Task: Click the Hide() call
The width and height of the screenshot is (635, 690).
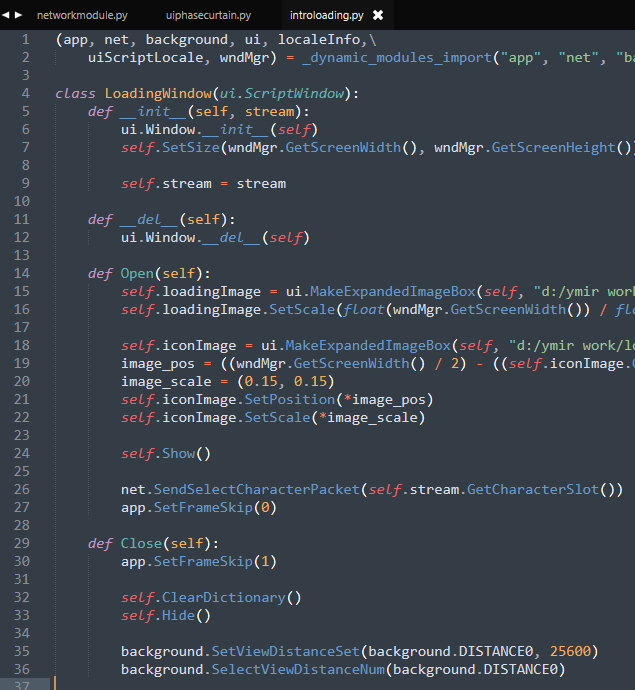Action: (186, 615)
